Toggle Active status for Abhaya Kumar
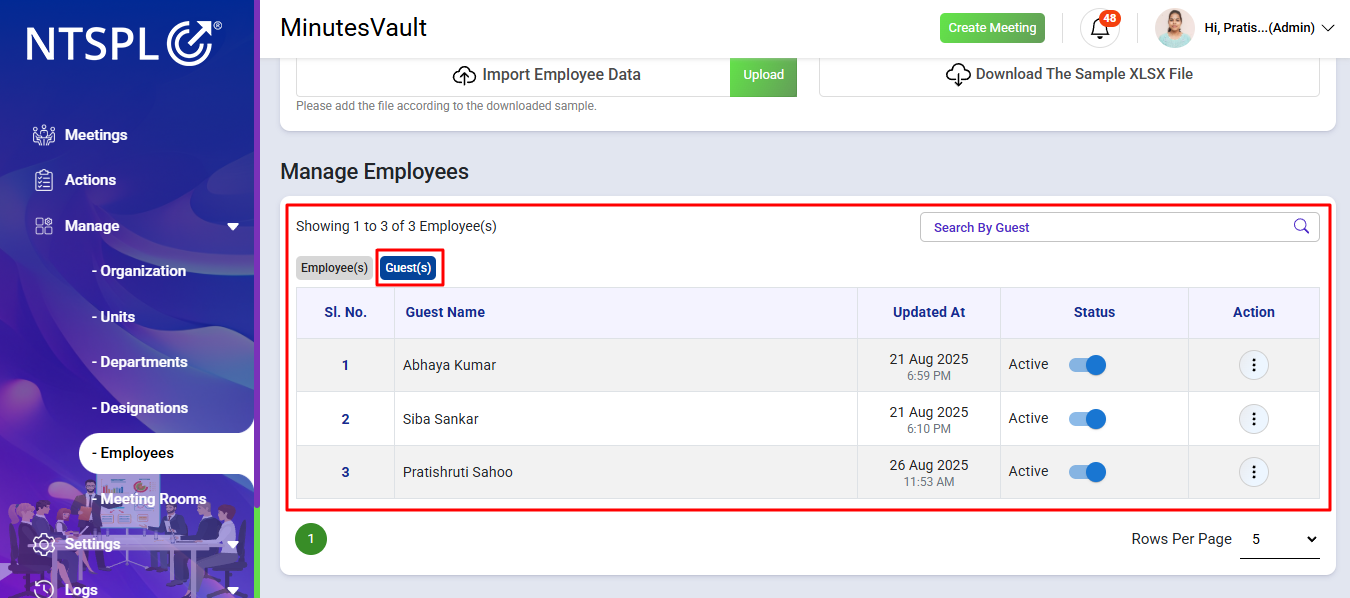1350x598 pixels. pos(1087,365)
